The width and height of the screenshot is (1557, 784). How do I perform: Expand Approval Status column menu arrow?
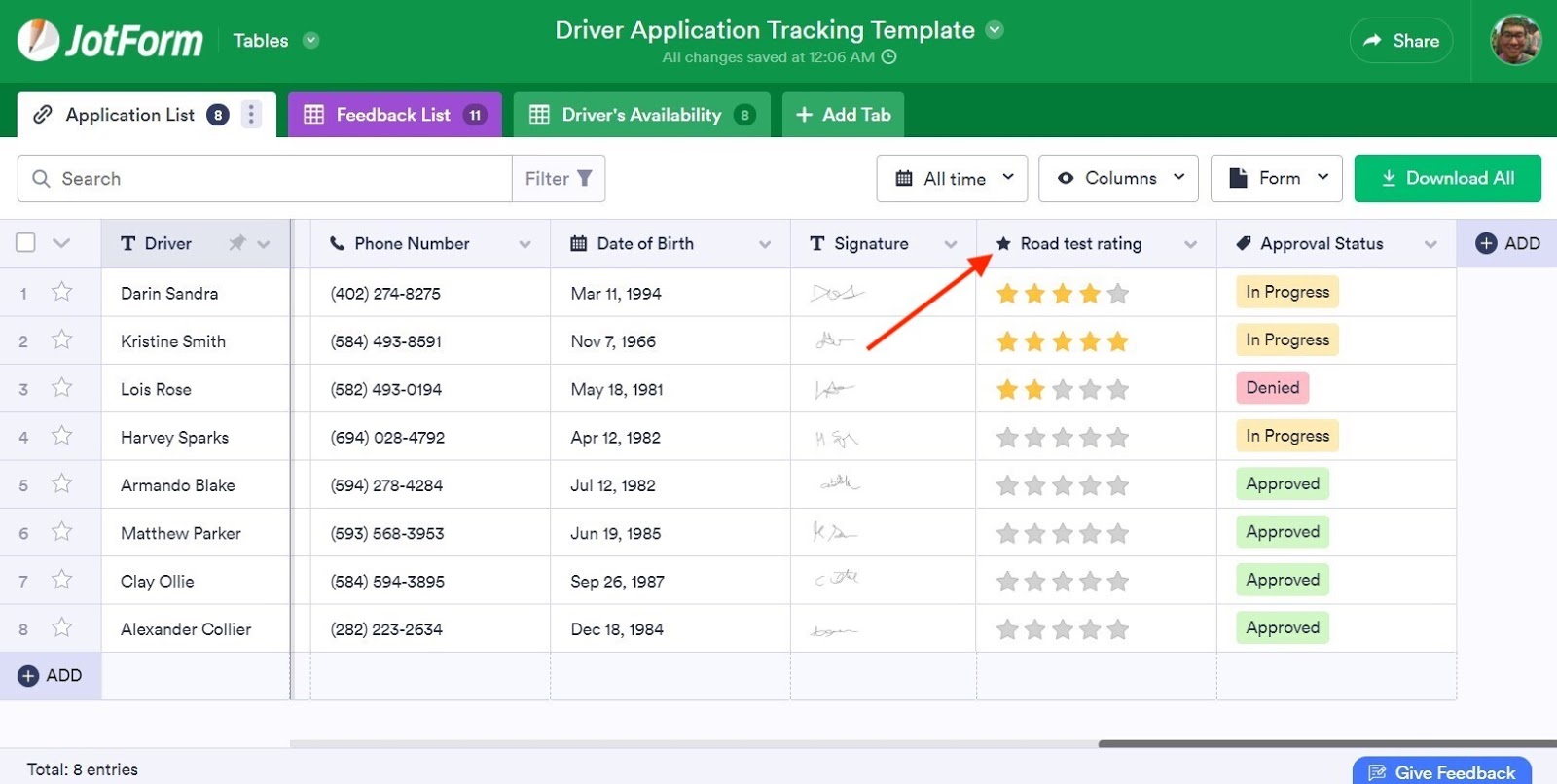[1430, 244]
